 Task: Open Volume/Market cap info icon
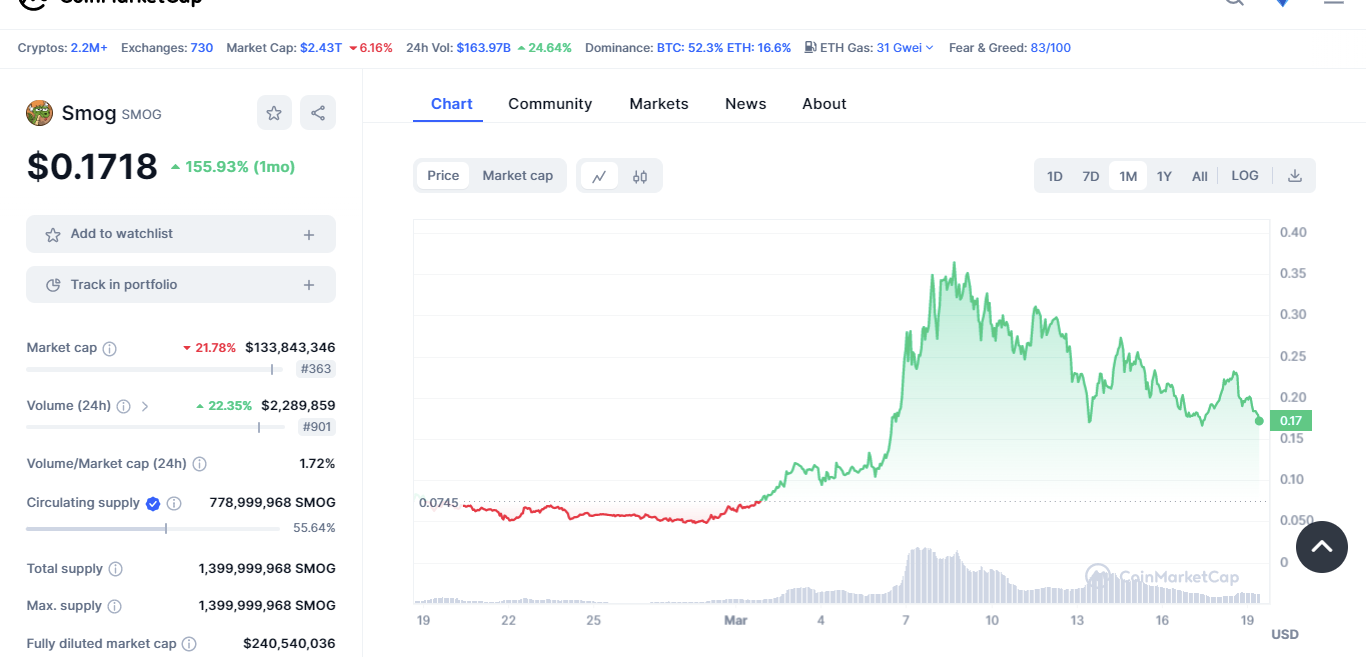click(200, 464)
